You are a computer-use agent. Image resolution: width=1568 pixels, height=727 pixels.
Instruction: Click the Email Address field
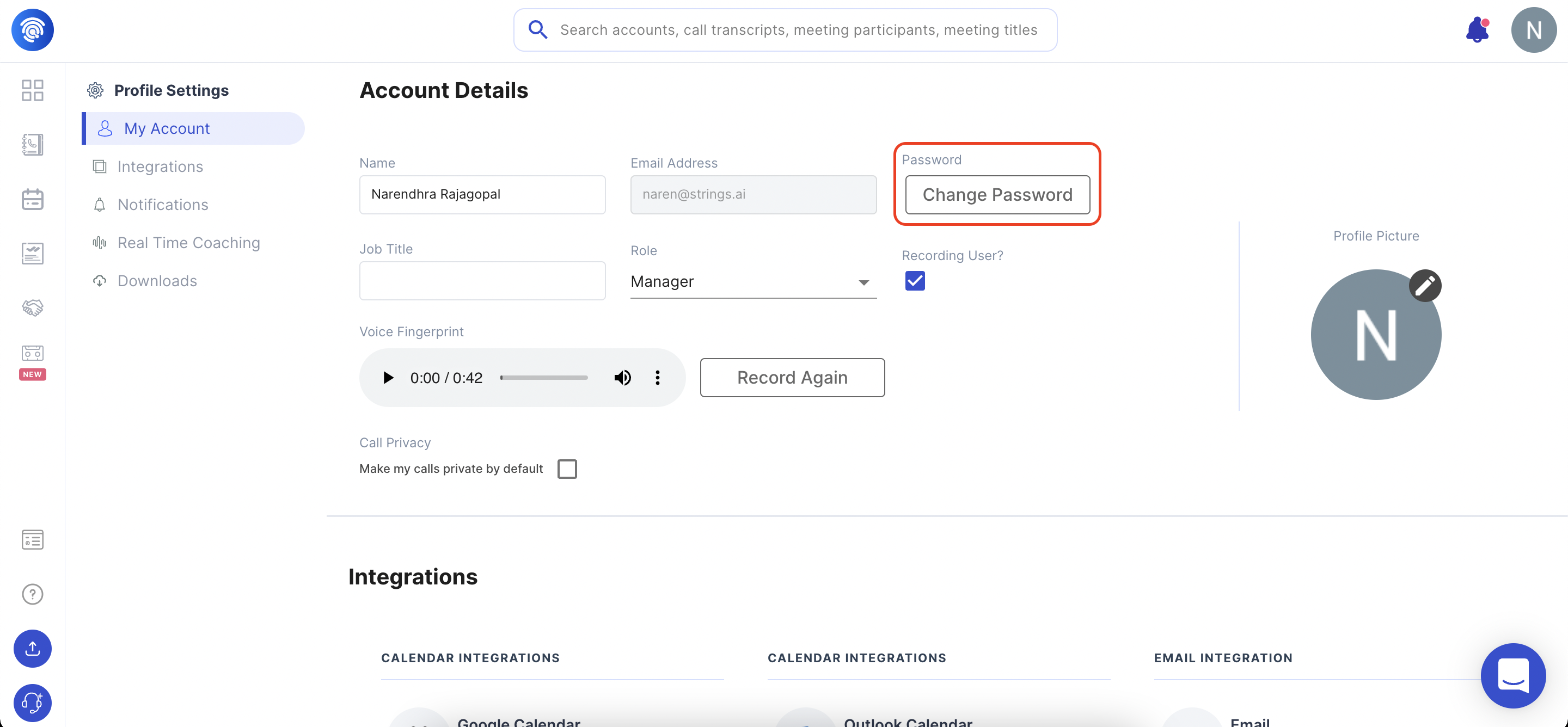point(754,195)
